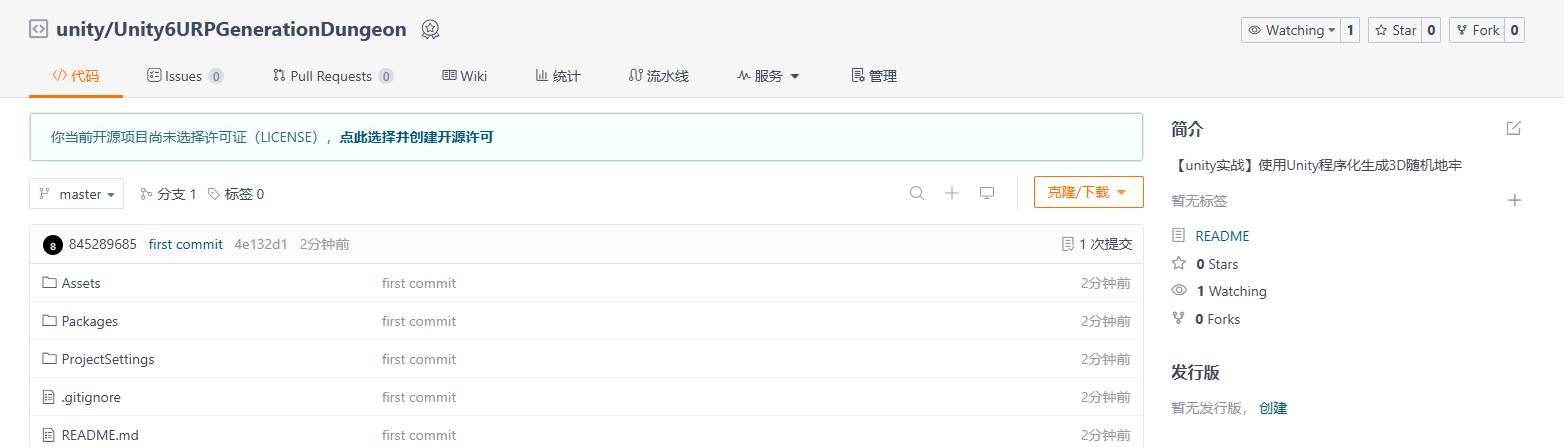The width and height of the screenshot is (1564, 447).
Task: Open the README link in sidebar
Action: tap(1222, 236)
